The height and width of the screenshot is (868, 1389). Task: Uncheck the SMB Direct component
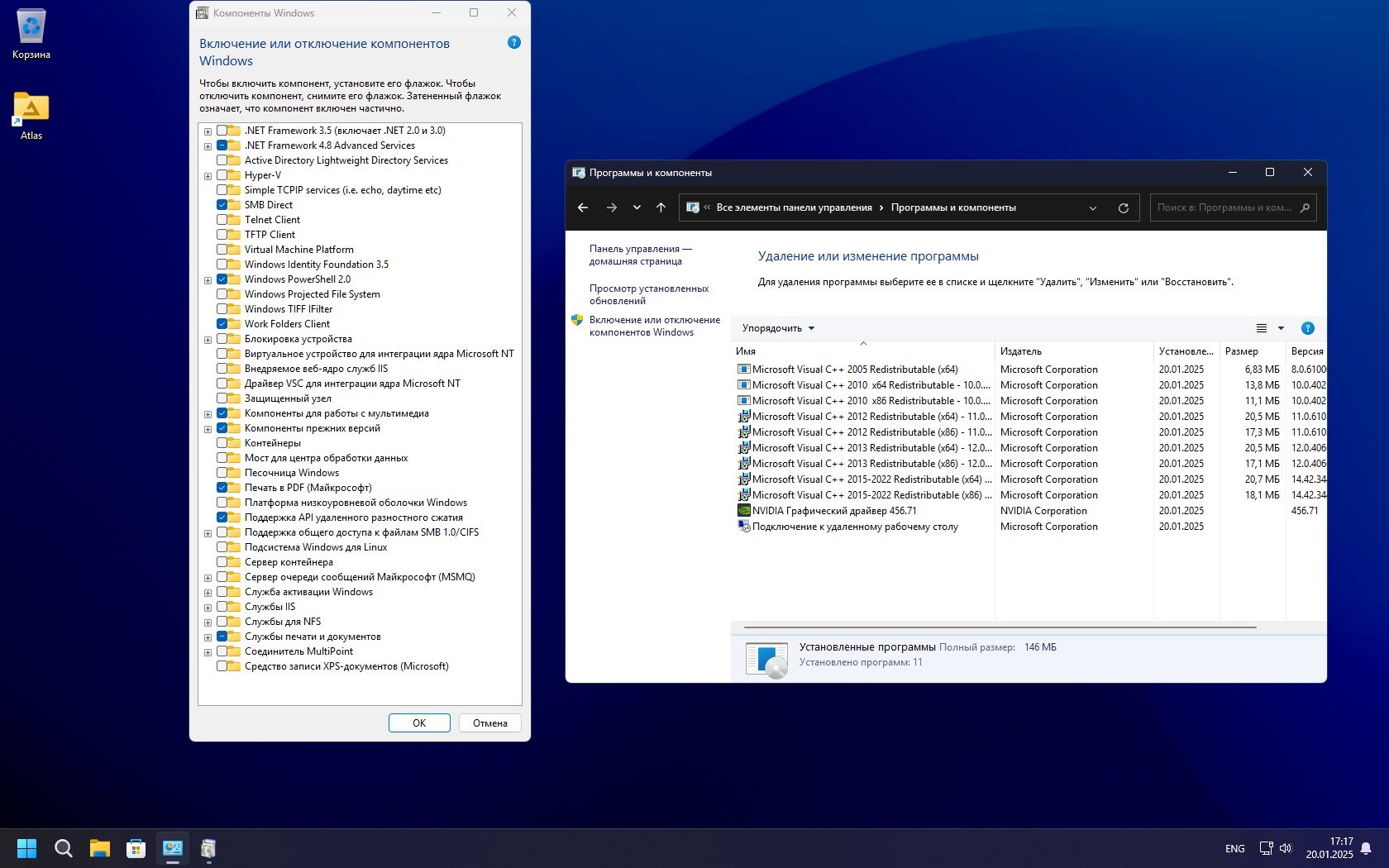pyautogui.click(x=222, y=205)
